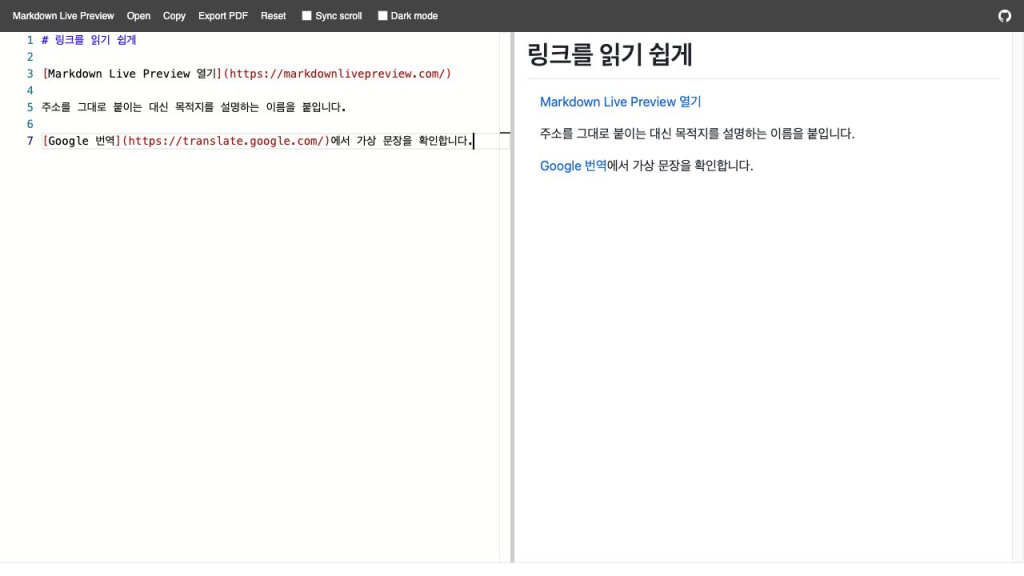
Task: Click the '주소를 그대로 붙이는' preview paragraph
Action: coord(697,134)
